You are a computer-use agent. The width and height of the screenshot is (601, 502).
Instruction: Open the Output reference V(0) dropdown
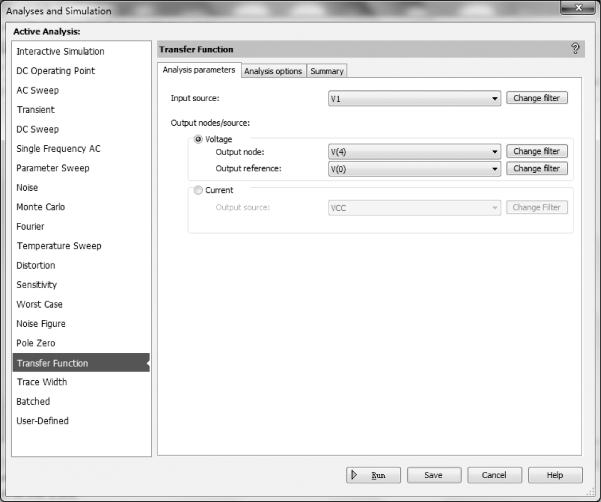(414, 169)
